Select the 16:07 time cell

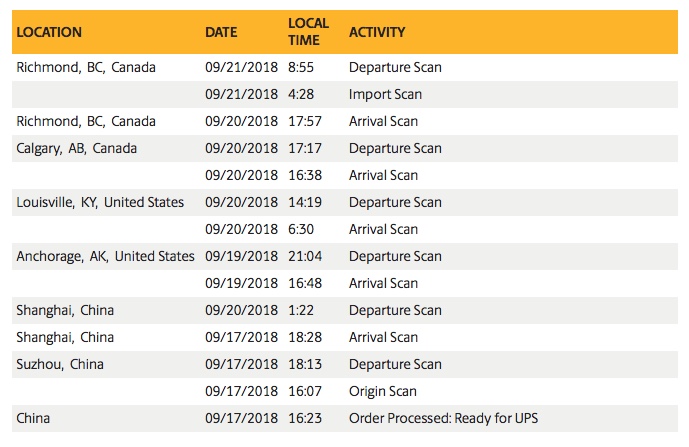(304, 391)
